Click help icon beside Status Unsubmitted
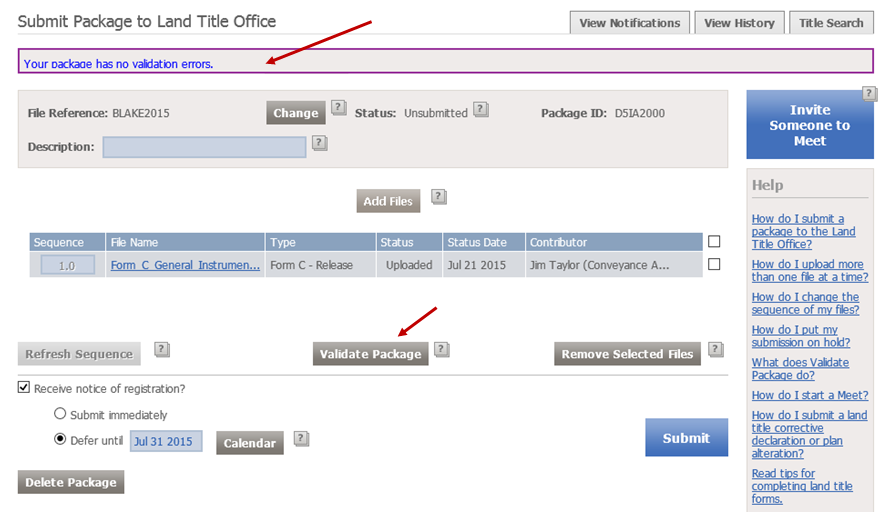Viewport: 887px width, 512px height. 481,109
